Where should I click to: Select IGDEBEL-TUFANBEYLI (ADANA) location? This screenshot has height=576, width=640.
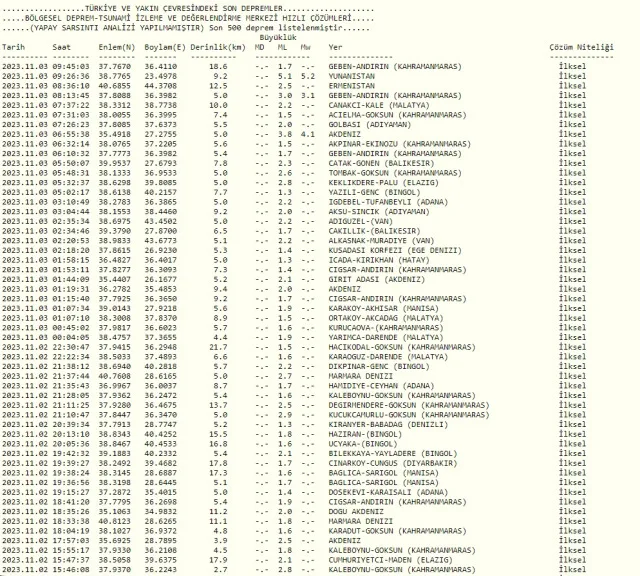(388, 202)
